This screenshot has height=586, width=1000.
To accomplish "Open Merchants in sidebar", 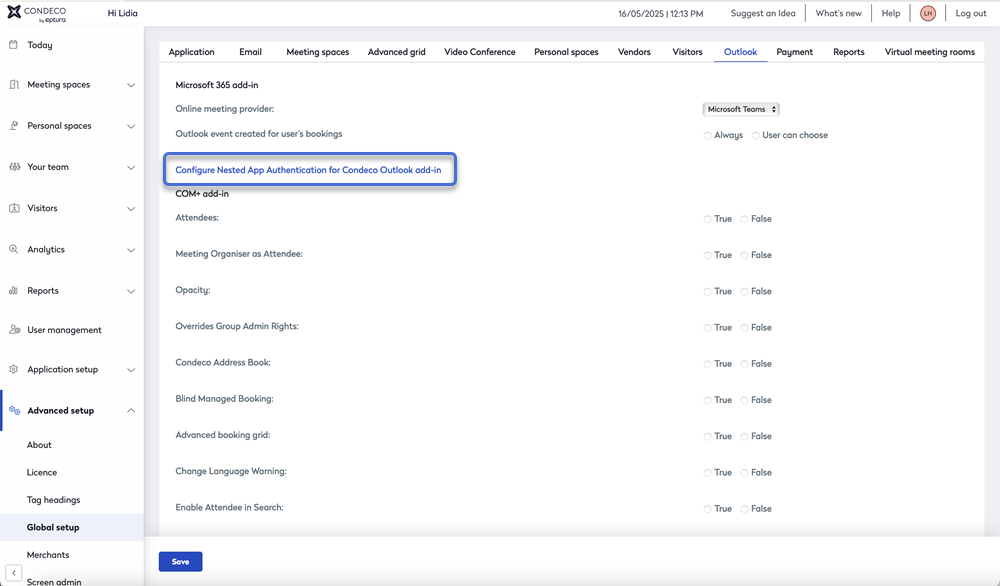I will 48,555.
